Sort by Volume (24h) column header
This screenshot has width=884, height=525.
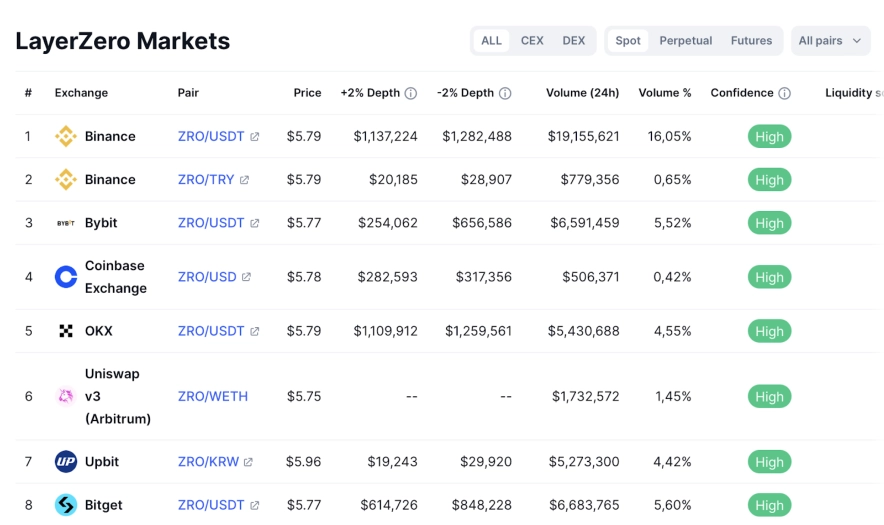582,93
